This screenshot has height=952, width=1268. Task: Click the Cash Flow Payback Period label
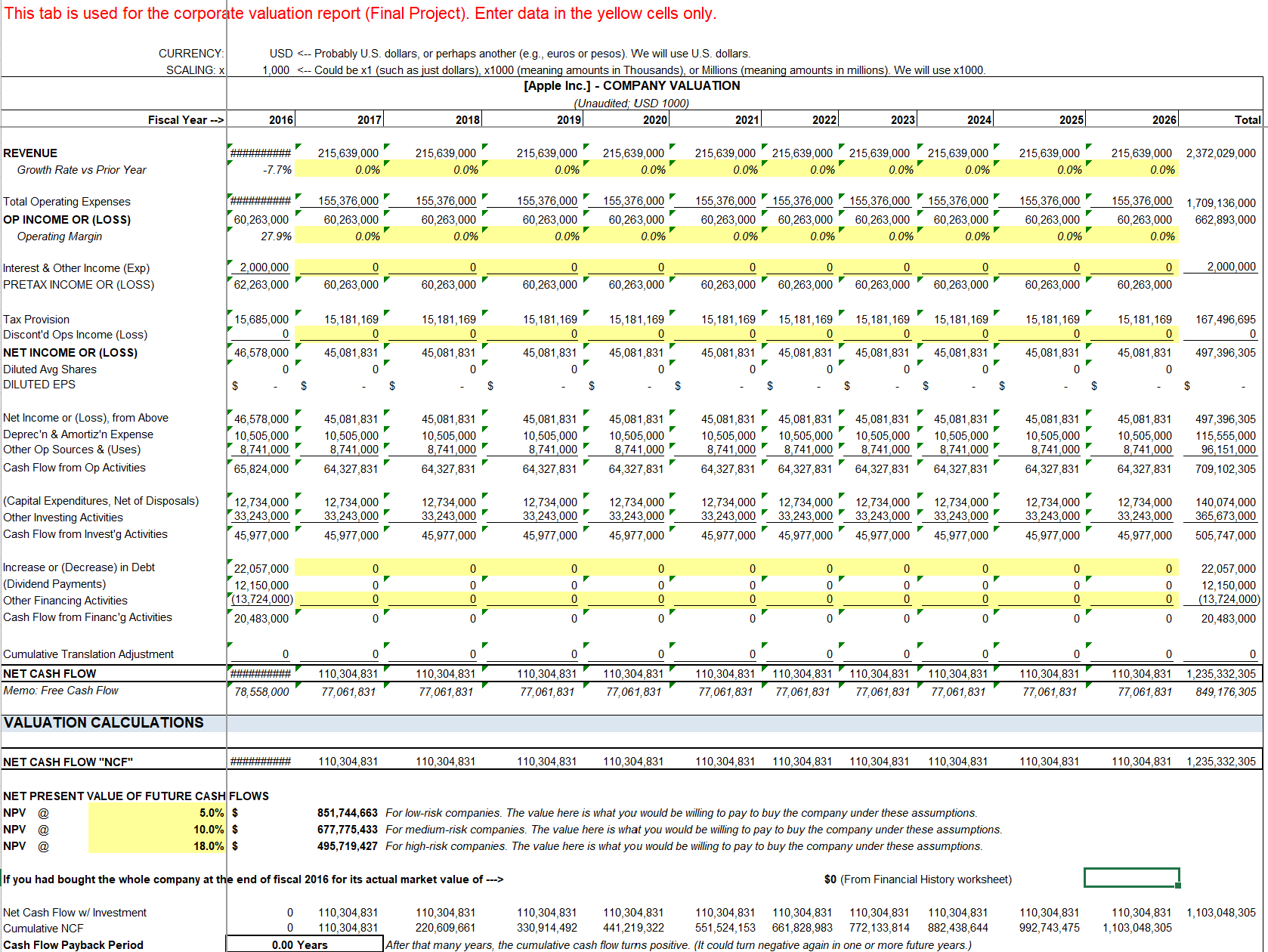73,945
